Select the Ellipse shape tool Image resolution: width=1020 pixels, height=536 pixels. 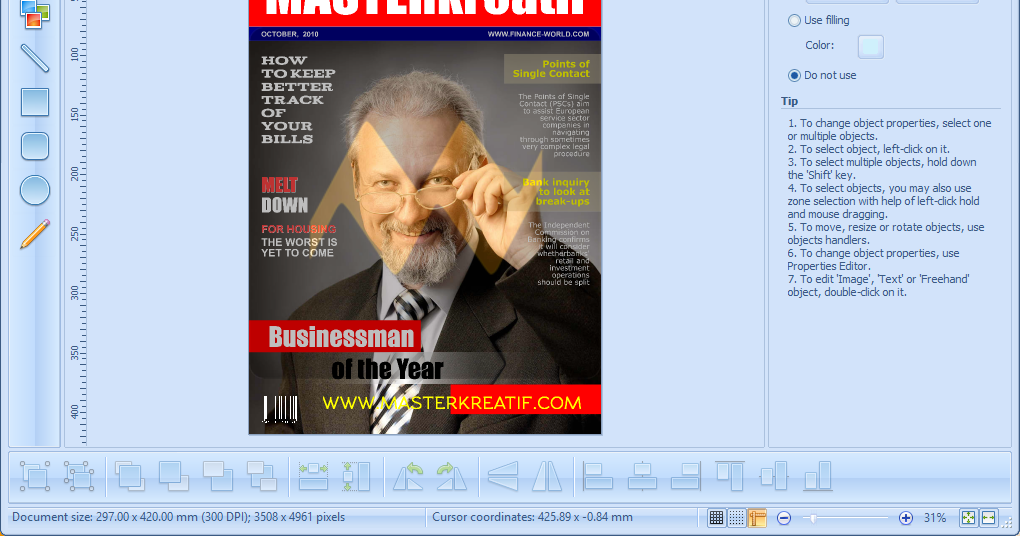tap(34, 190)
